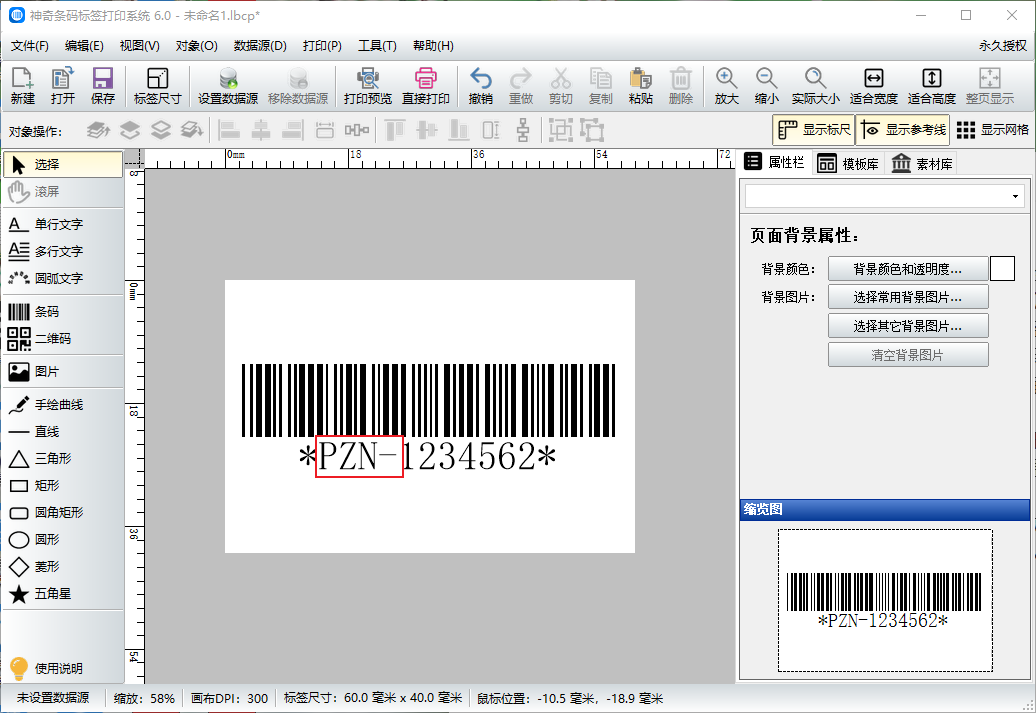The image size is (1036, 713).
Task: Click the barcode on the label canvas
Action: coord(428,400)
